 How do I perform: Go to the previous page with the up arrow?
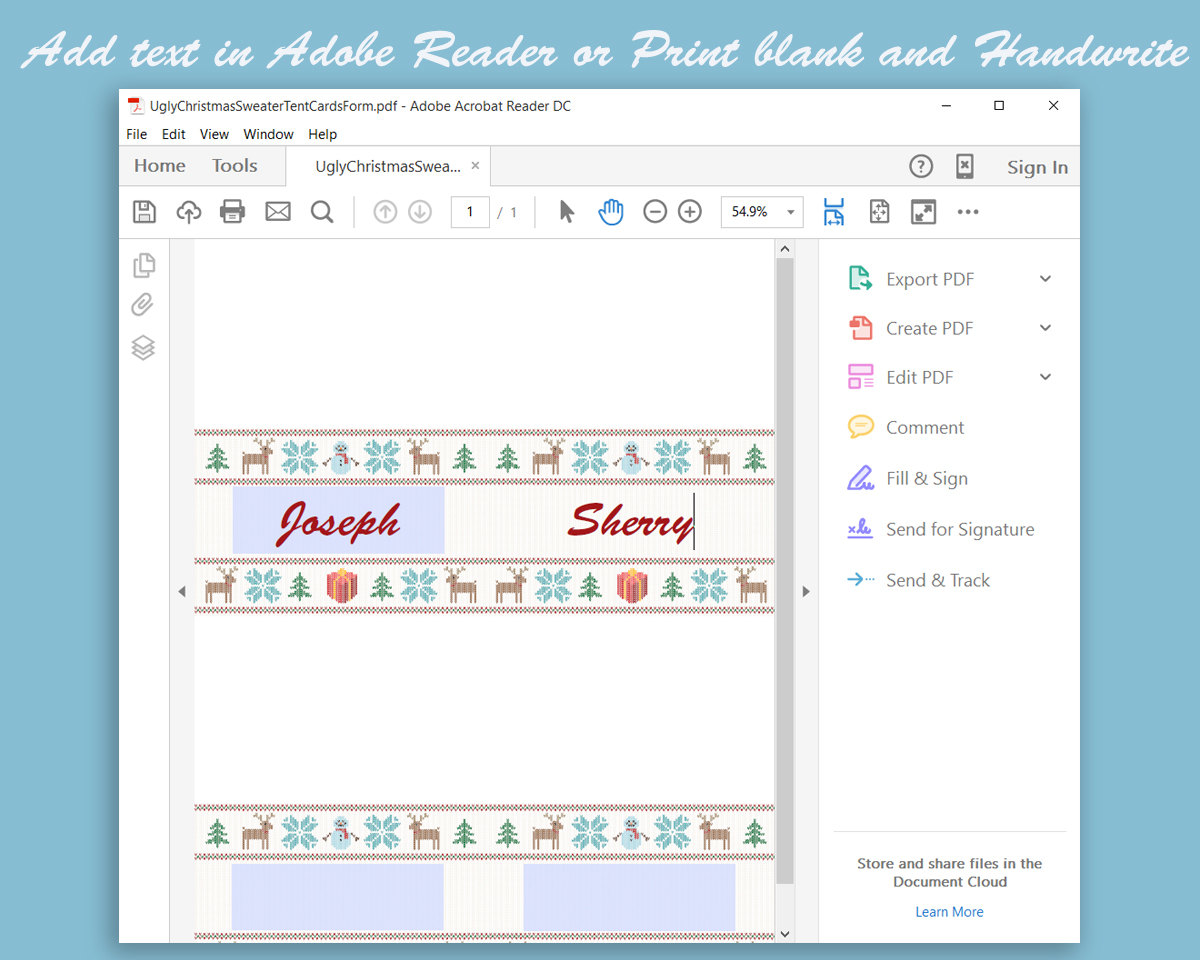pos(385,211)
